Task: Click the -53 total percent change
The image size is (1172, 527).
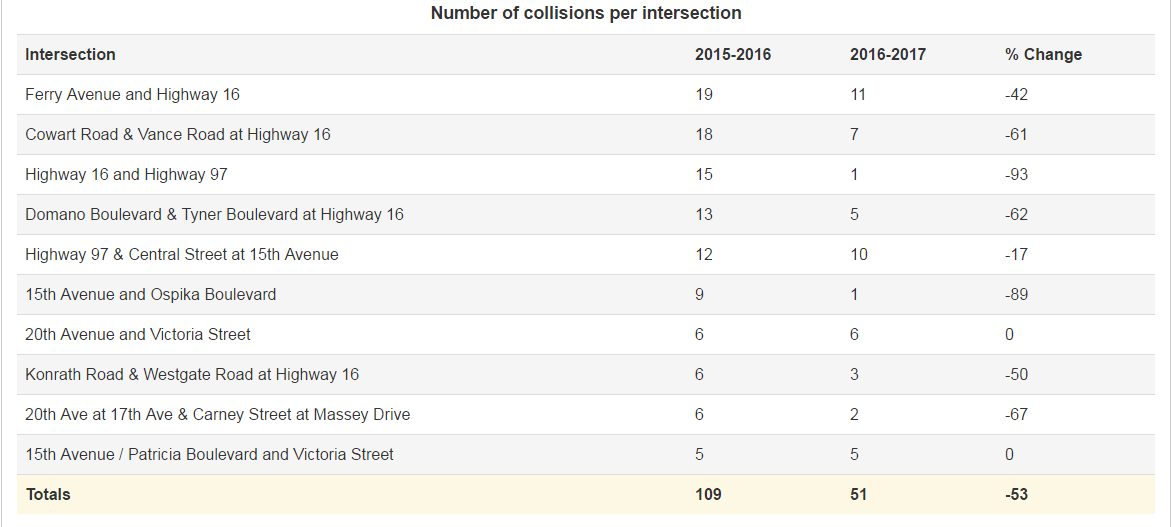Action: 1017,495
